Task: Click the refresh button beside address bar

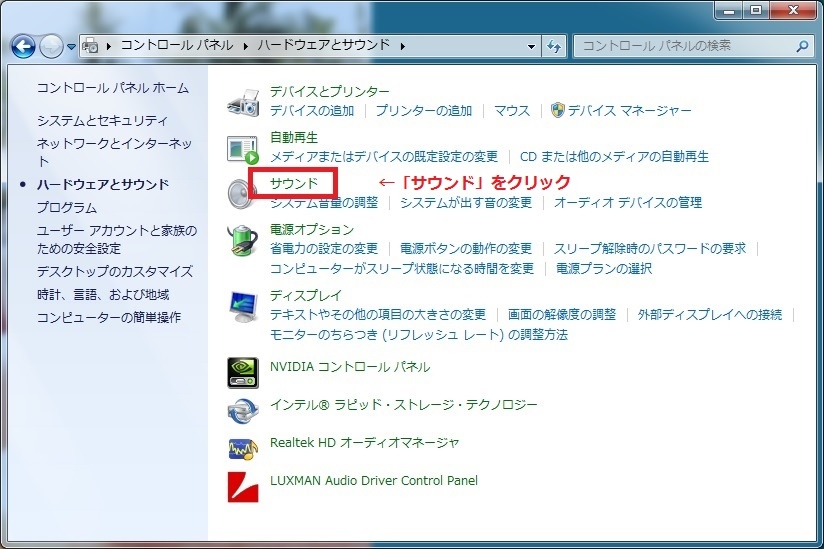Action: click(554, 46)
